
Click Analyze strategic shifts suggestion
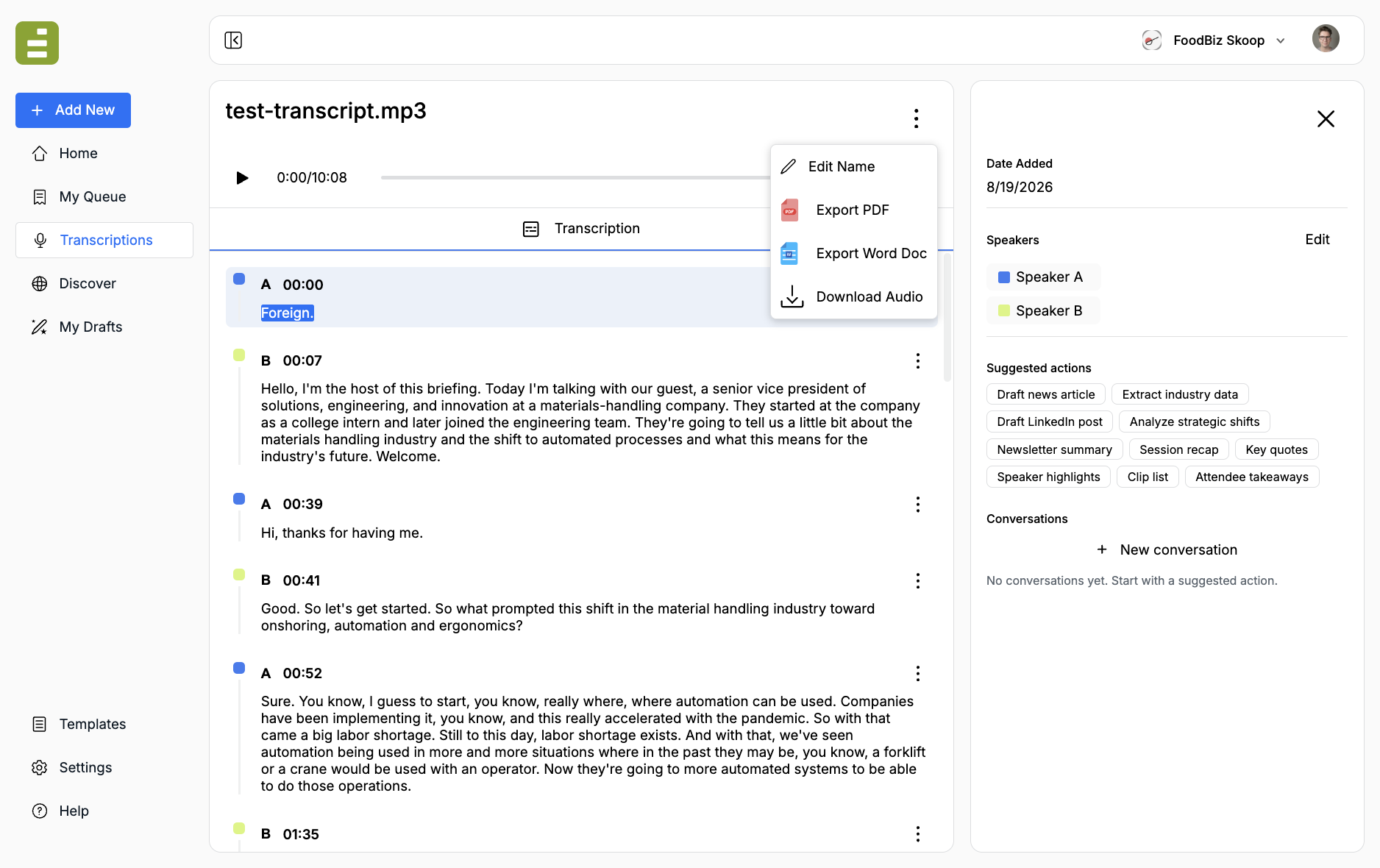click(1194, 421)
